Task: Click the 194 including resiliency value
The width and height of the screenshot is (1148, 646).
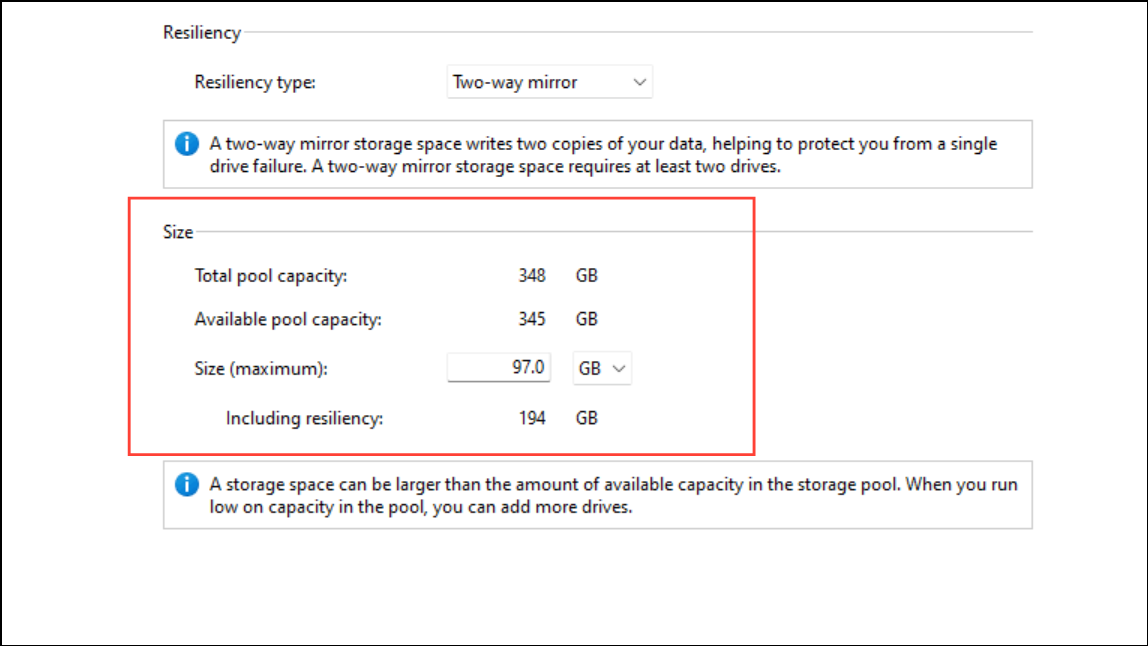Action: [x=532, y=418]
